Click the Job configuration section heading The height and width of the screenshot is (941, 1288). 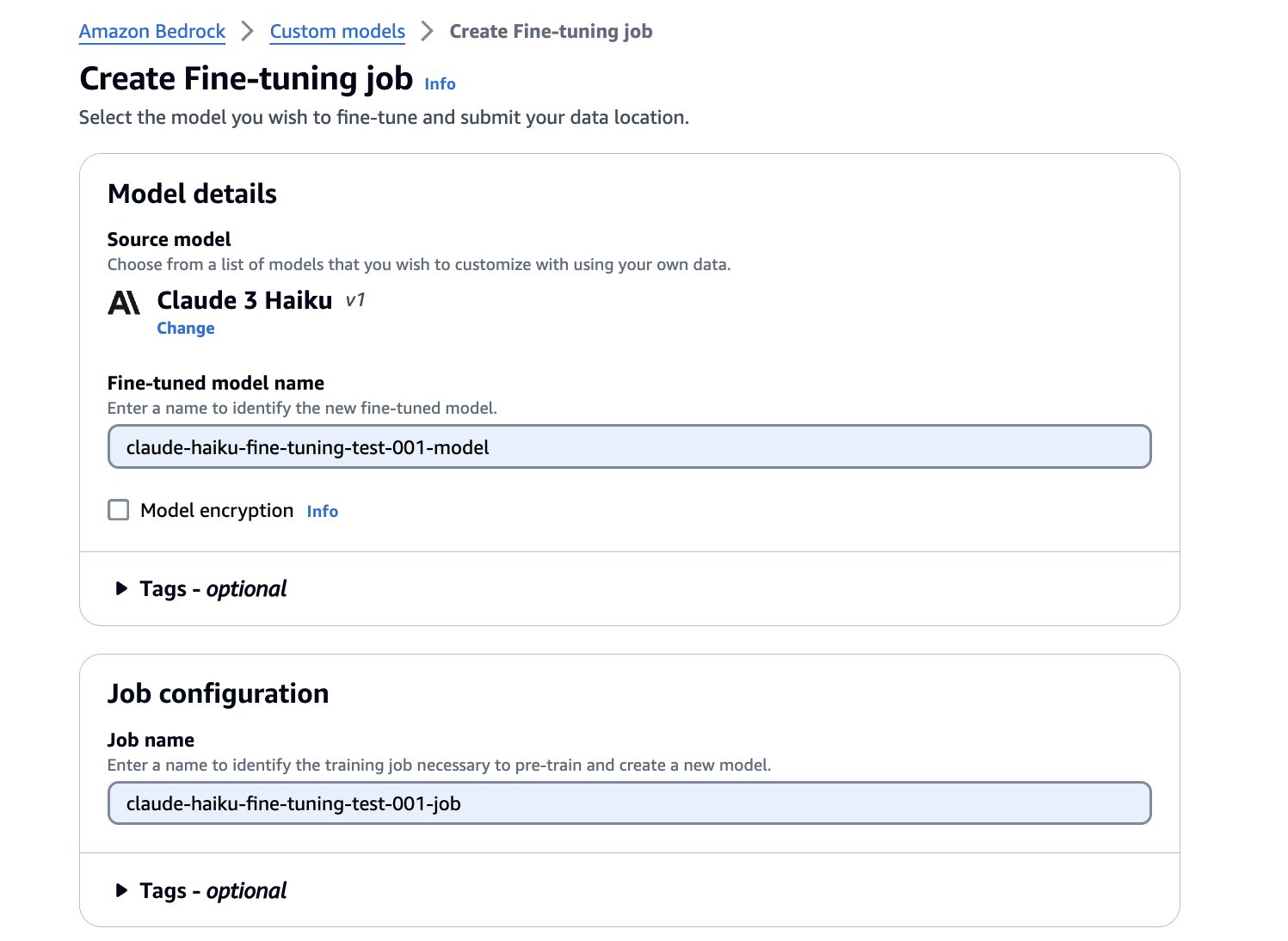218,694
